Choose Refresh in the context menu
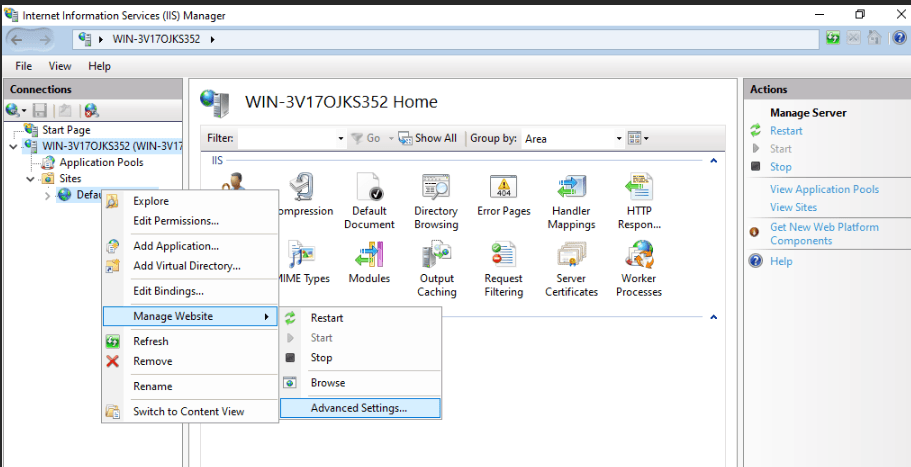Screen dimensions: 911x467 190,341
